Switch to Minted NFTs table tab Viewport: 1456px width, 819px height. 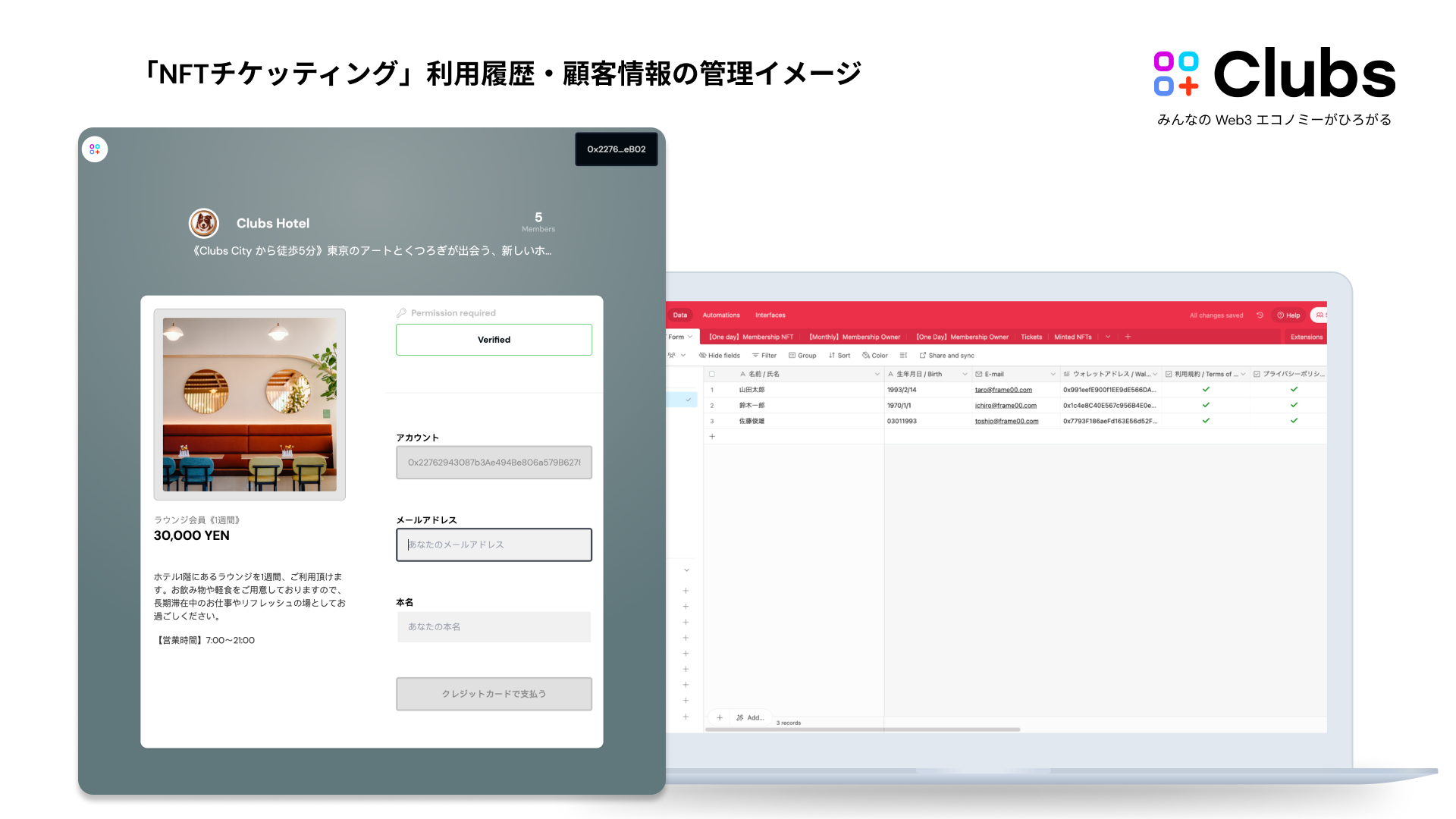coord(1073,337)
